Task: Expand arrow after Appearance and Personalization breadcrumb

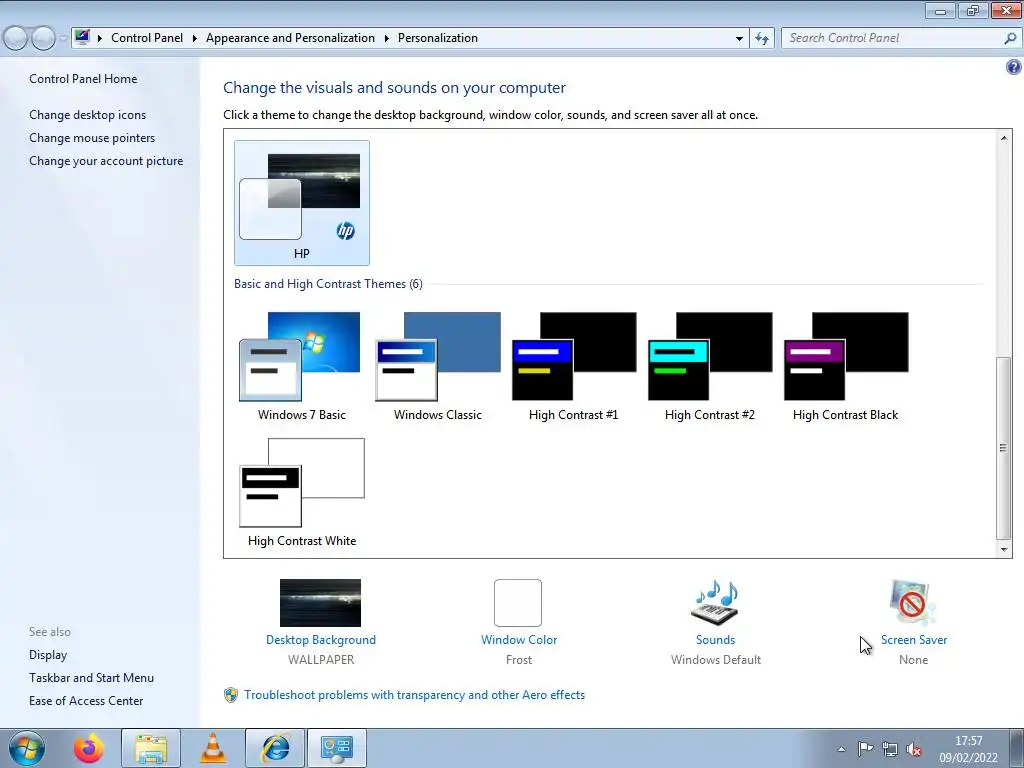Action: 387,39
